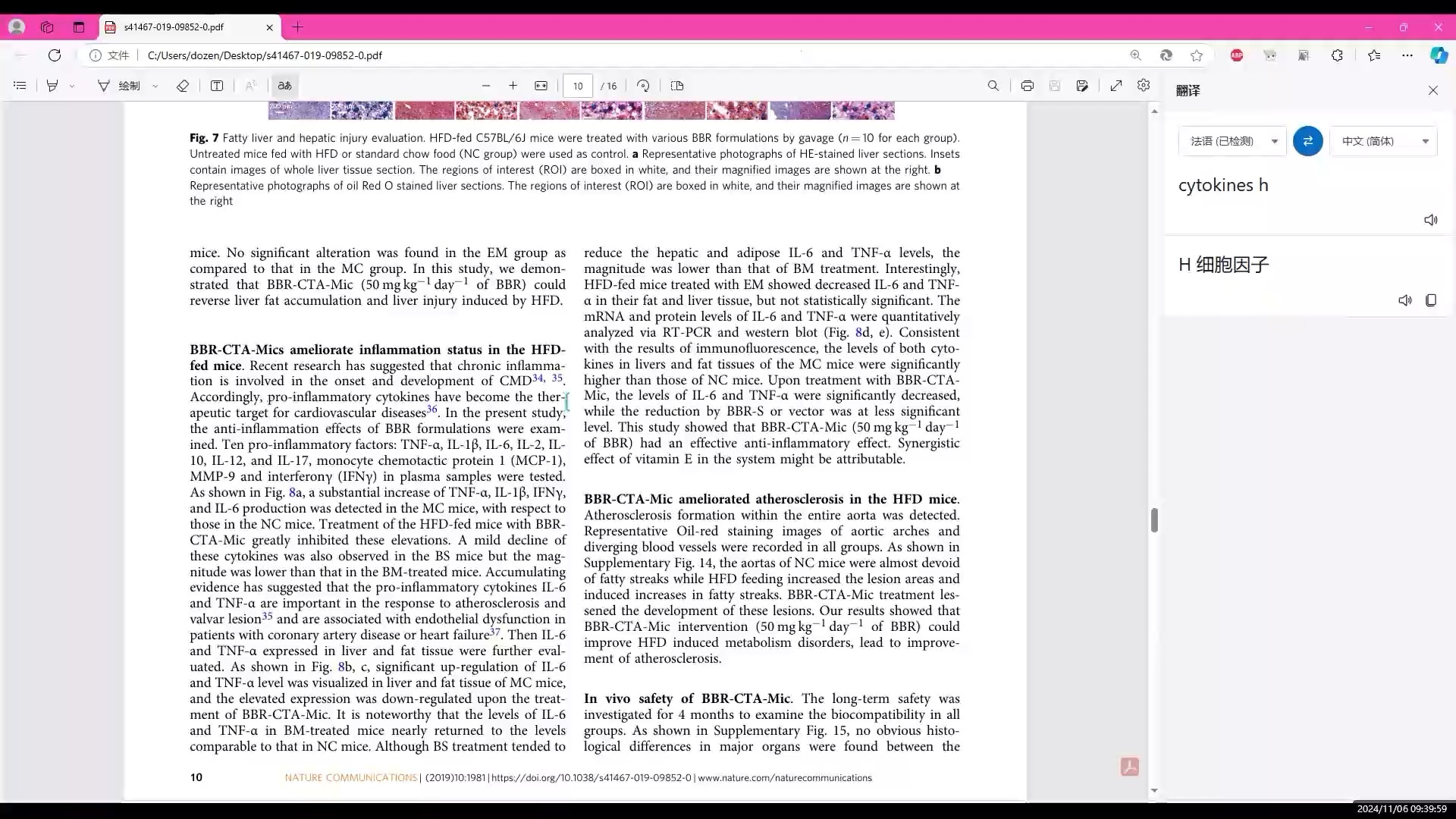Rotate the PDF page
This screenshot has height=819, width=1456.
click(x=643, y=86)
